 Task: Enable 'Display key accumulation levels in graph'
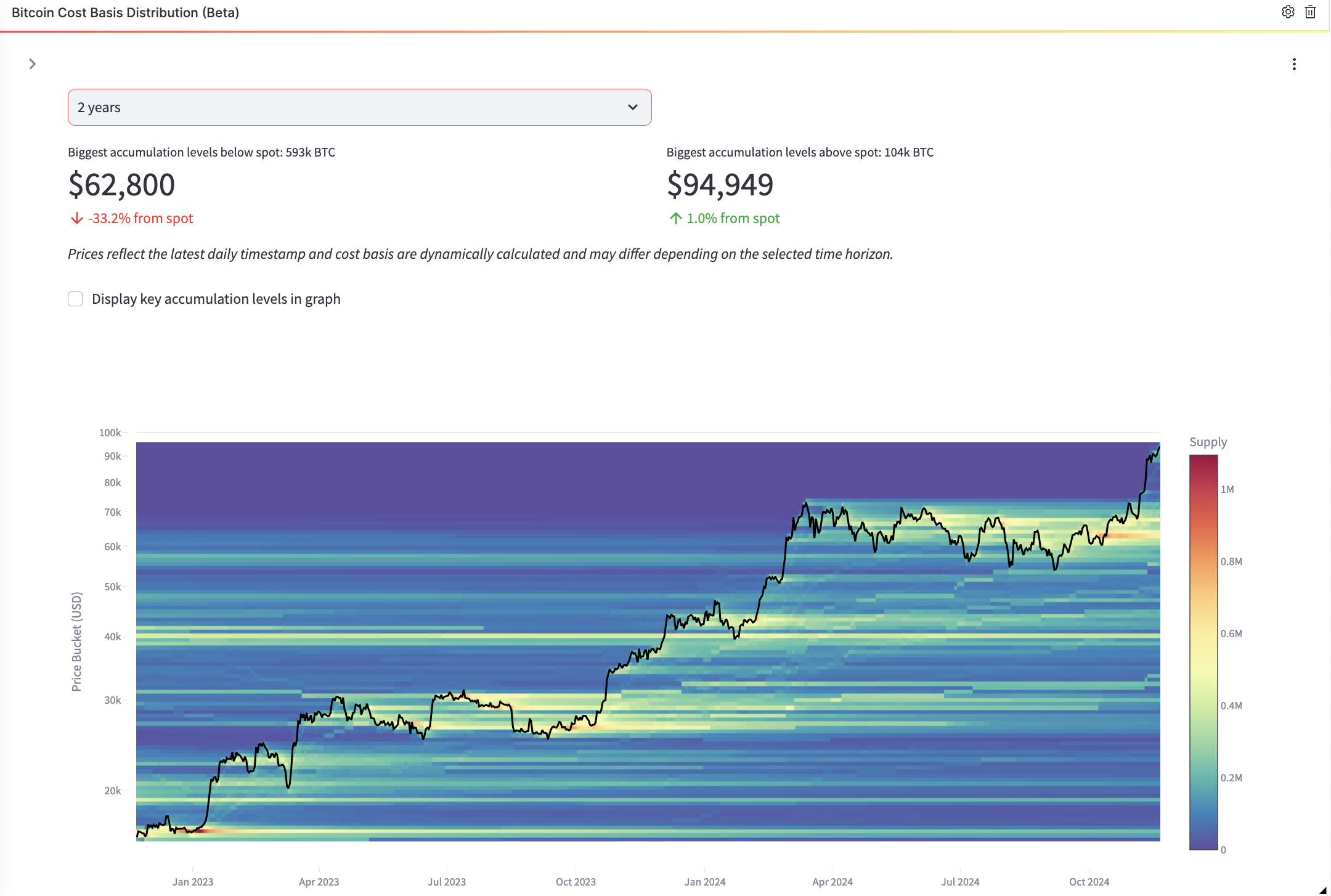click(x=75, y=299)
